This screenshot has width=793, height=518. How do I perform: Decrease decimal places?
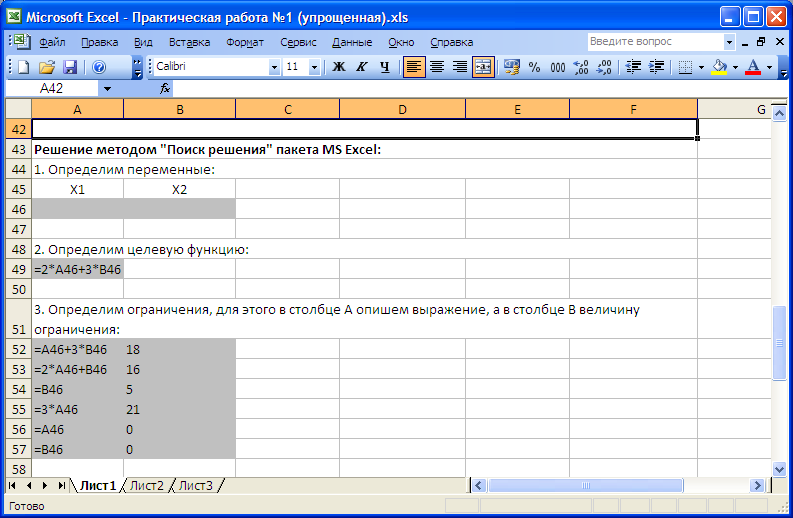604,67
